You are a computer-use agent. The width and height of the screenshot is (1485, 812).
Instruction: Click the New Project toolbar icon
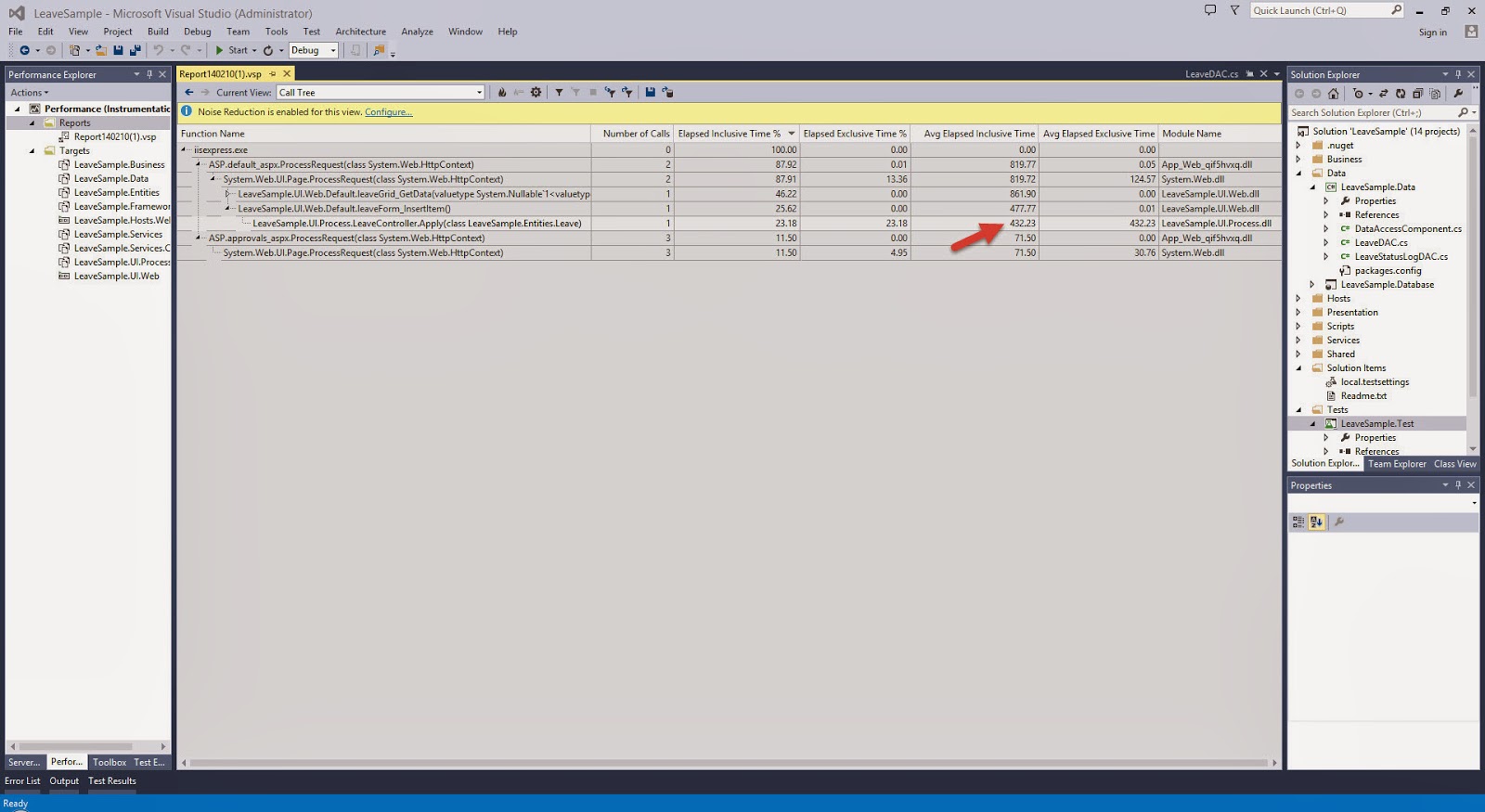pyautogui.click(x=75, y=50)
